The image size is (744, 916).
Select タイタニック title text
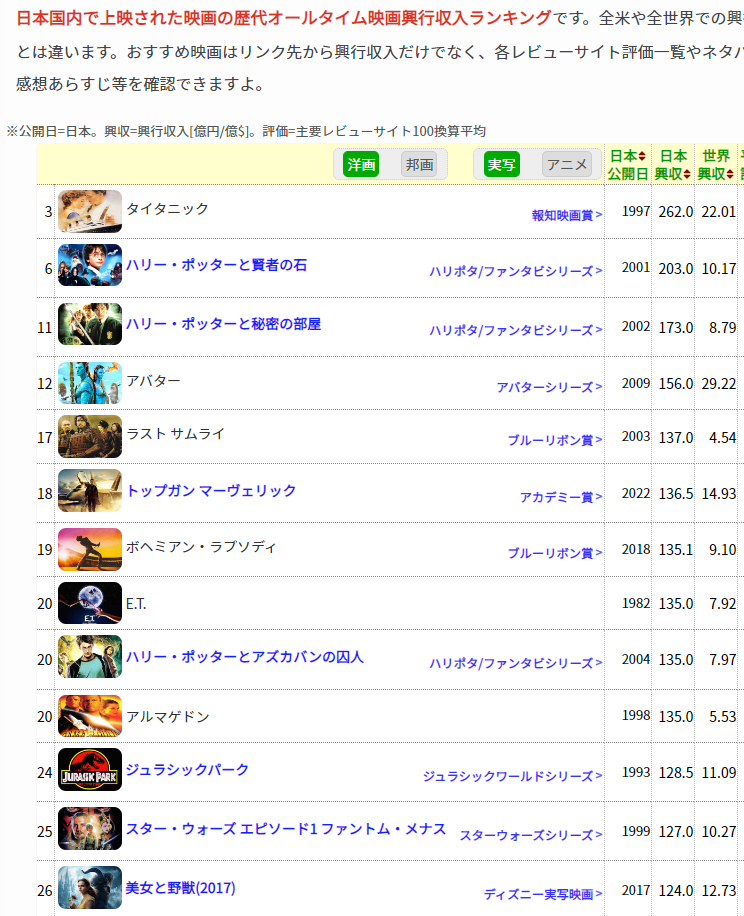(x=168, y=209)
